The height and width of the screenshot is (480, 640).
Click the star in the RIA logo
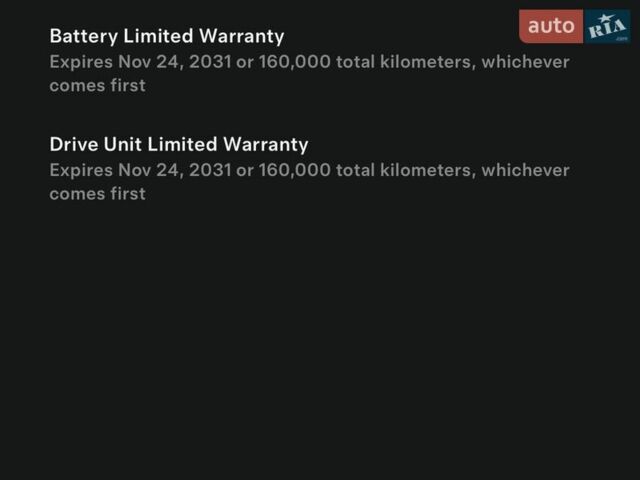[x=604, y=18]
